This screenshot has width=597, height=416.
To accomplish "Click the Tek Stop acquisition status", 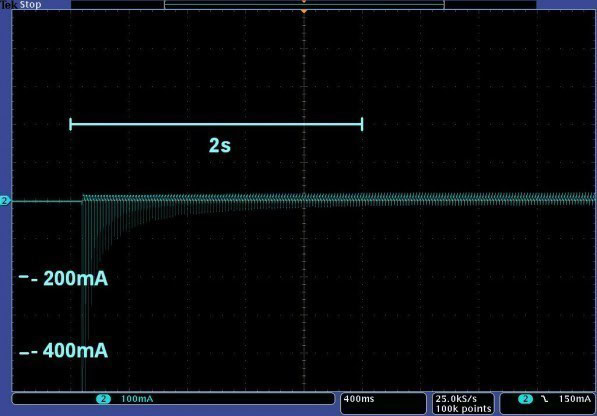I will [21, 5].
